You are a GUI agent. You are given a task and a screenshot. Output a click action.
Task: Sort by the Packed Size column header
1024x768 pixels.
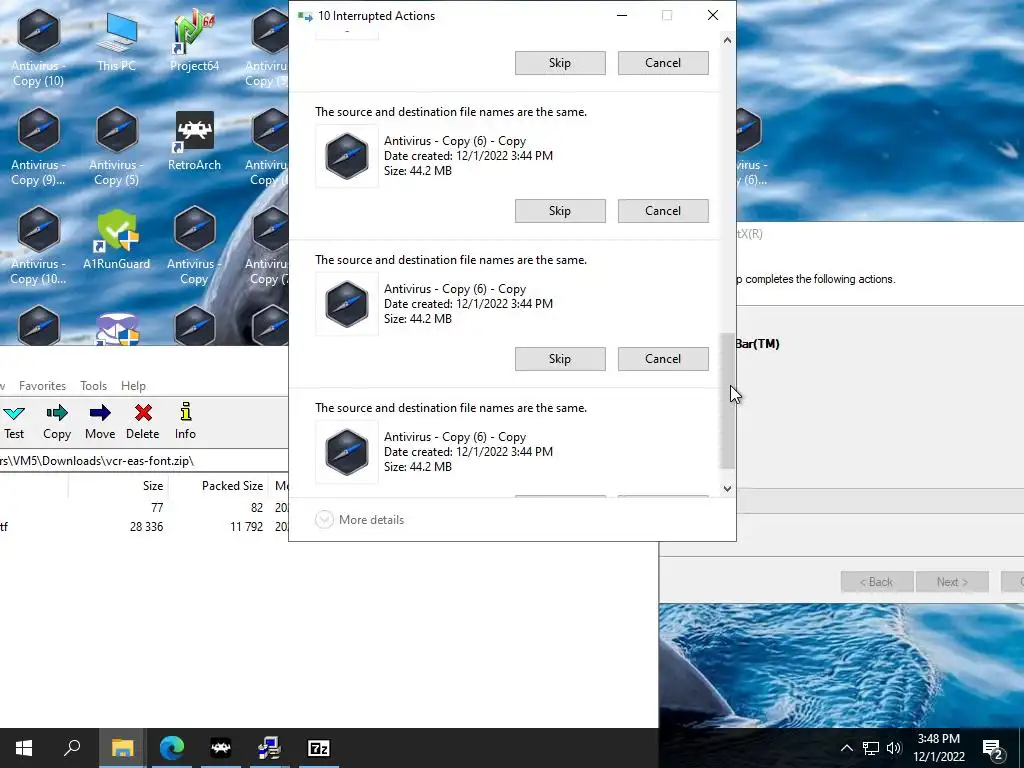[219, 486]
